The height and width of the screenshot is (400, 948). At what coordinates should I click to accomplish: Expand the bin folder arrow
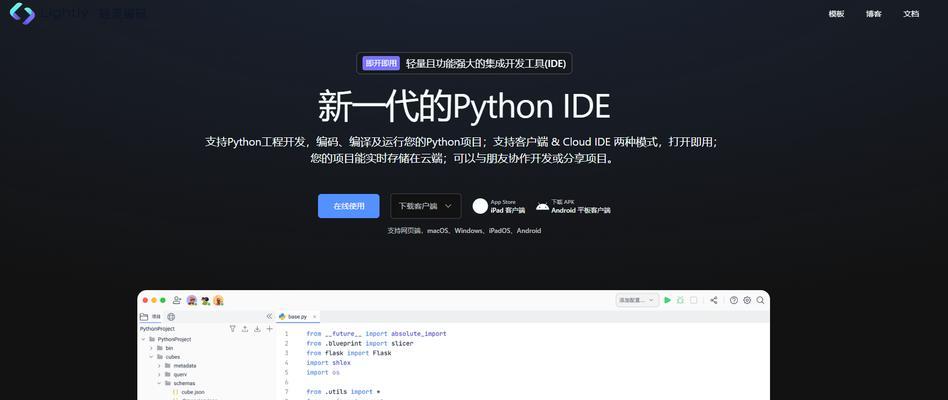click(152, 348)
